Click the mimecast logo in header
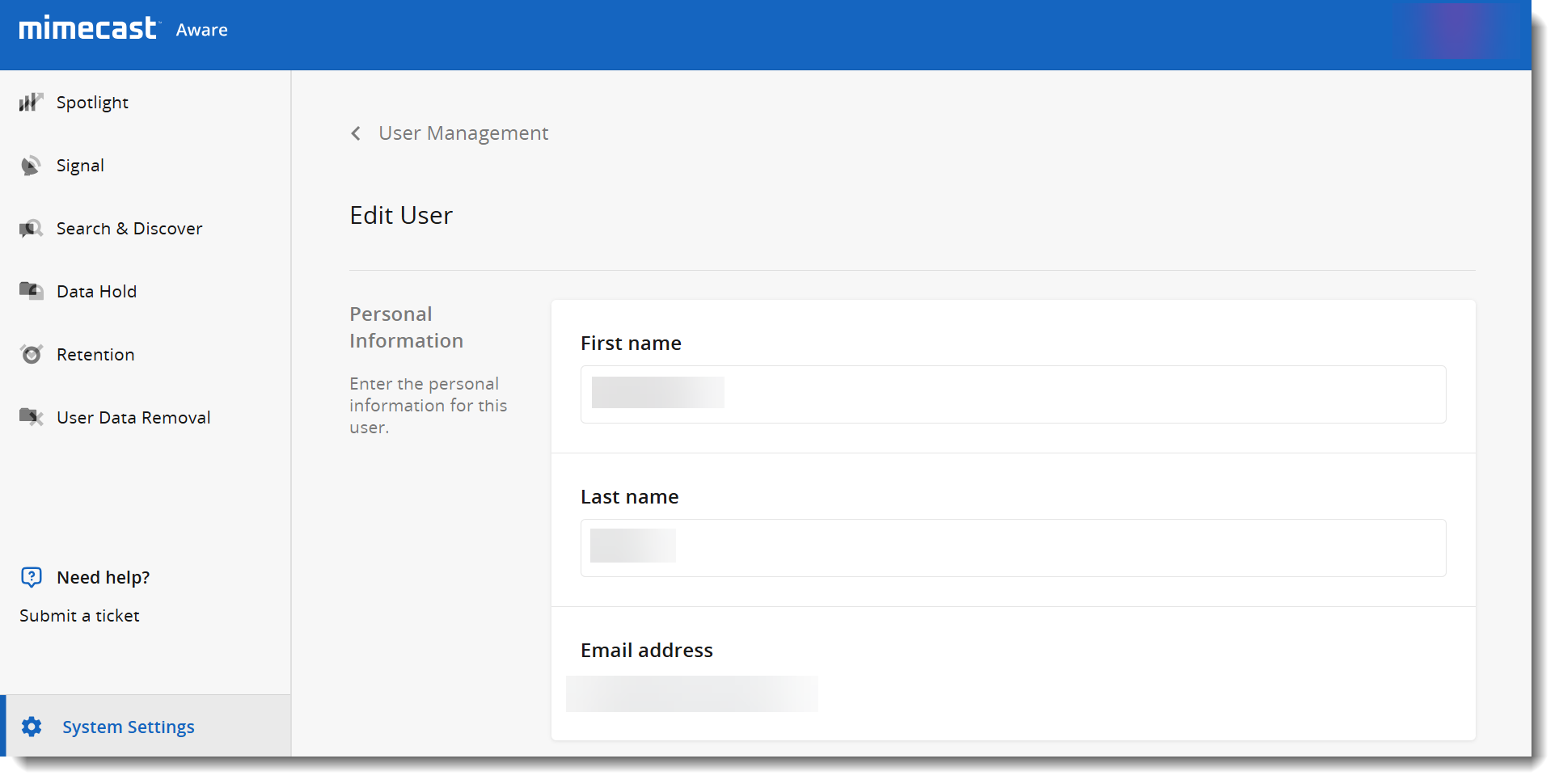 point(87,29)
